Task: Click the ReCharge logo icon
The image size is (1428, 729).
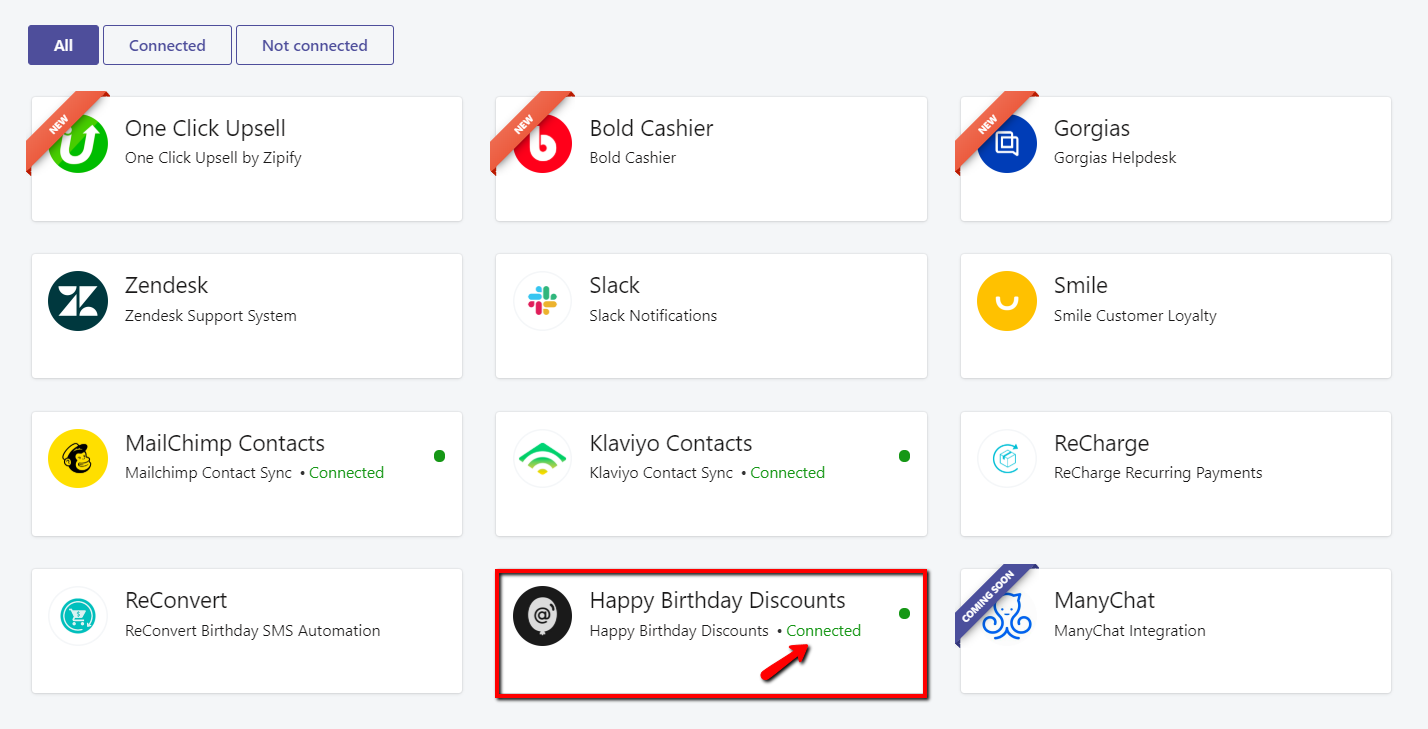Action: pos(1007,458)
